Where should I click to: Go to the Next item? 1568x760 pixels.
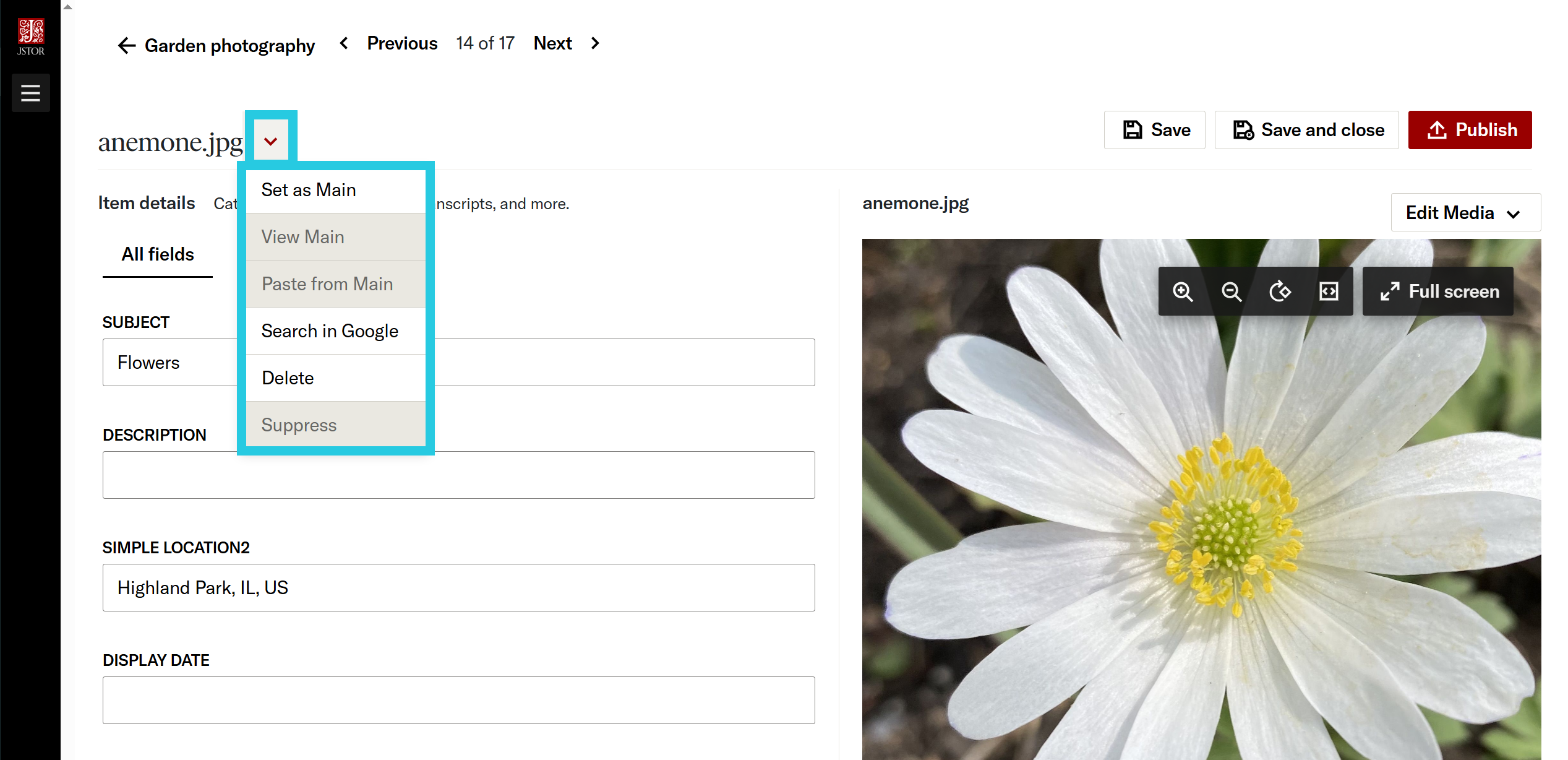coord(552,43)
